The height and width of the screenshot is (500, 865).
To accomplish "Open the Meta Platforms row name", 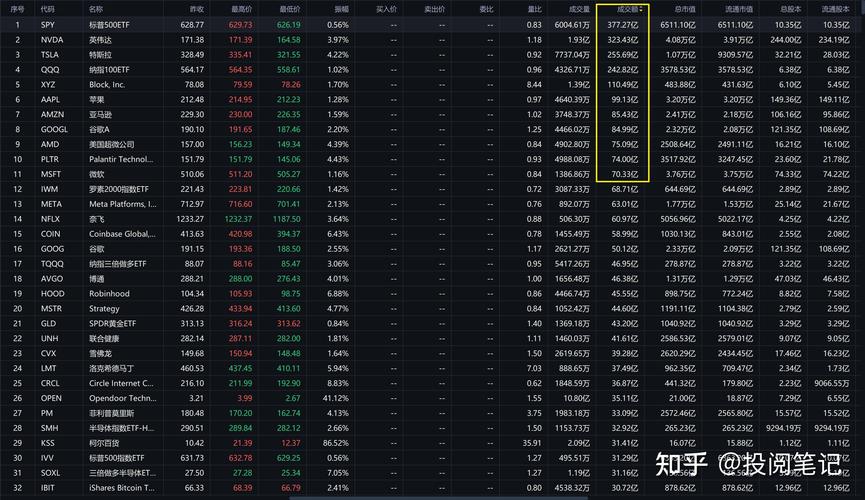I will pos(122,204).
